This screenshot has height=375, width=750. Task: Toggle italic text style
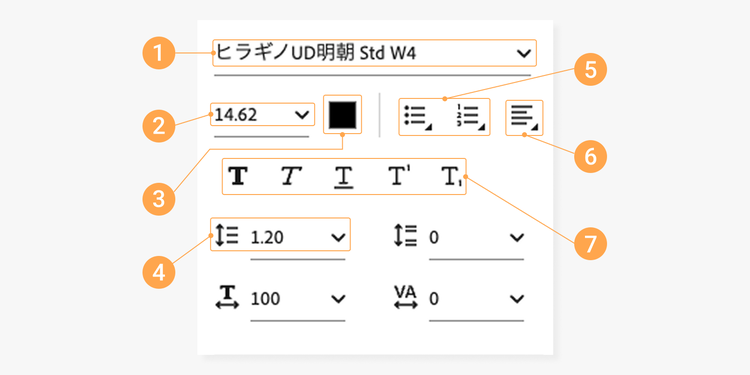291,176
